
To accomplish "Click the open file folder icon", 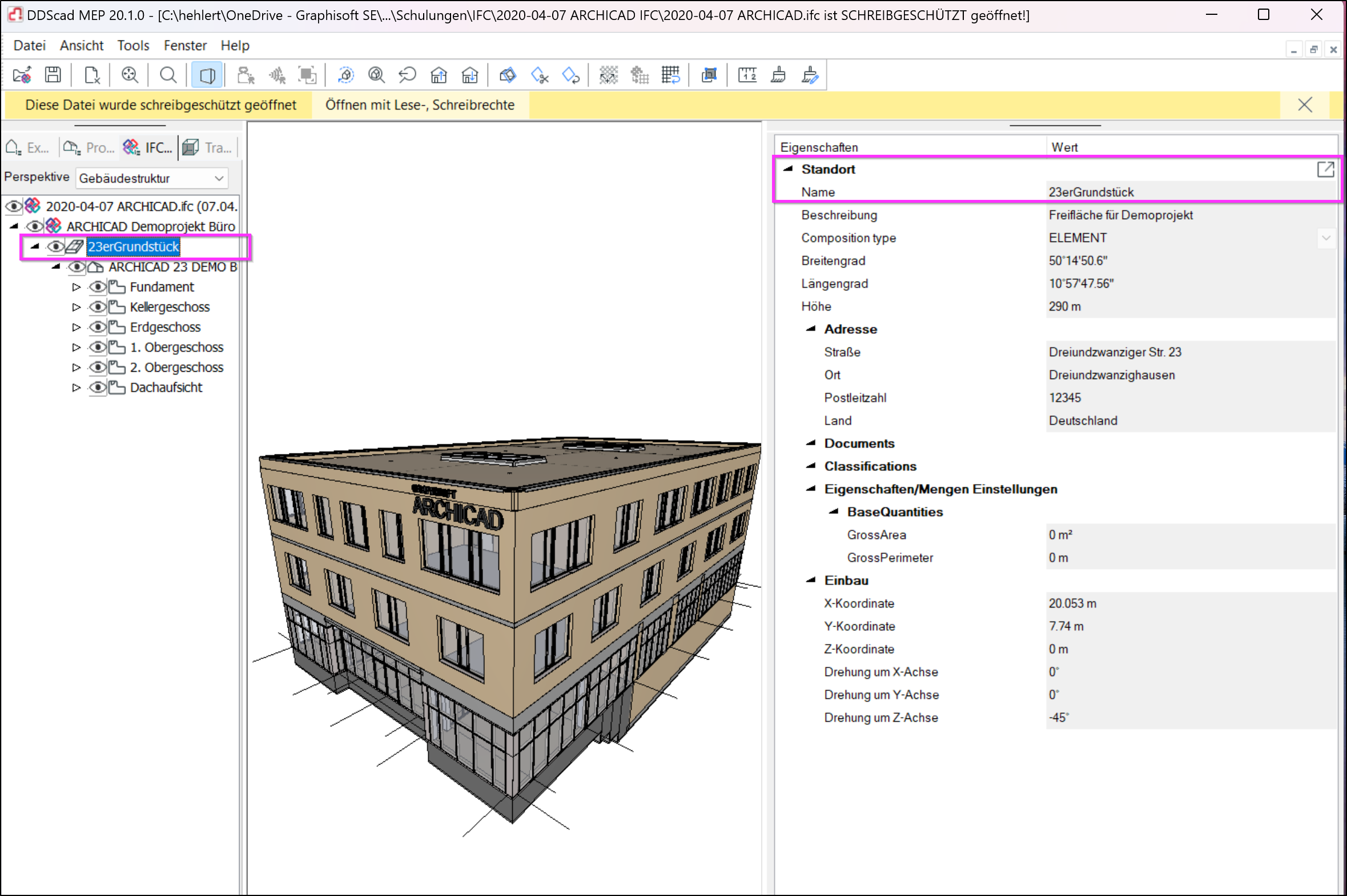I will coord(22,75).
